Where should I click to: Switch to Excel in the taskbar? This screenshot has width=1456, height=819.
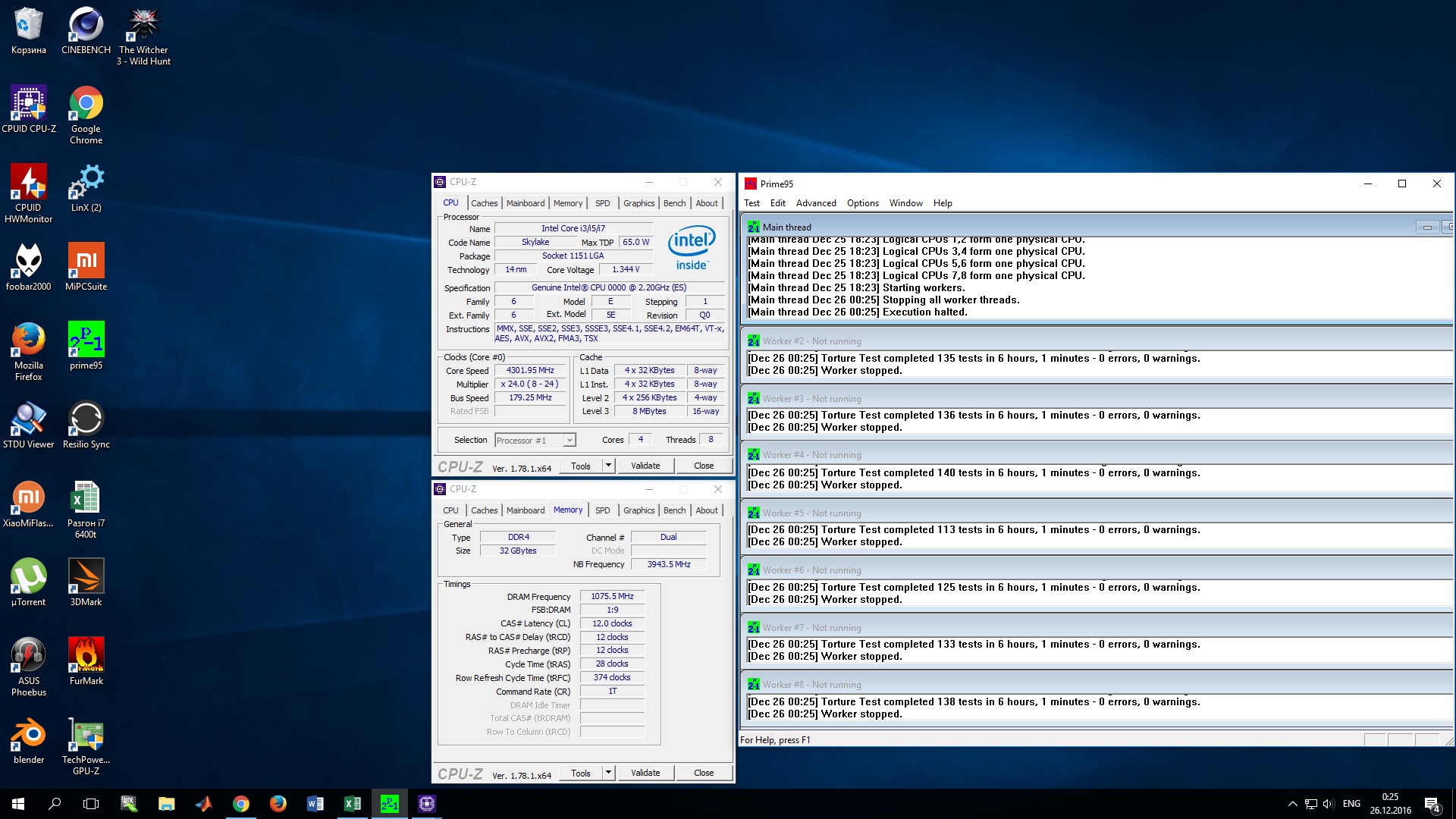353,804
